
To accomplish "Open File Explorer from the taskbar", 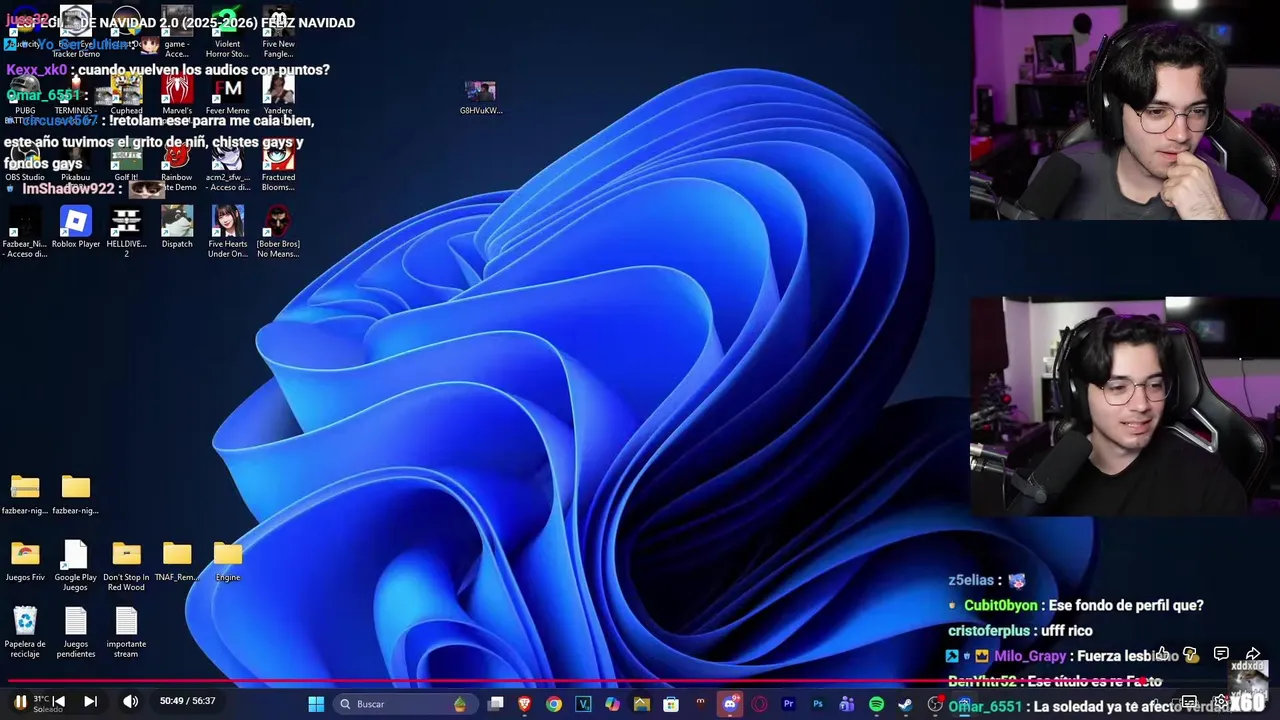I will [x=642, y=704].
